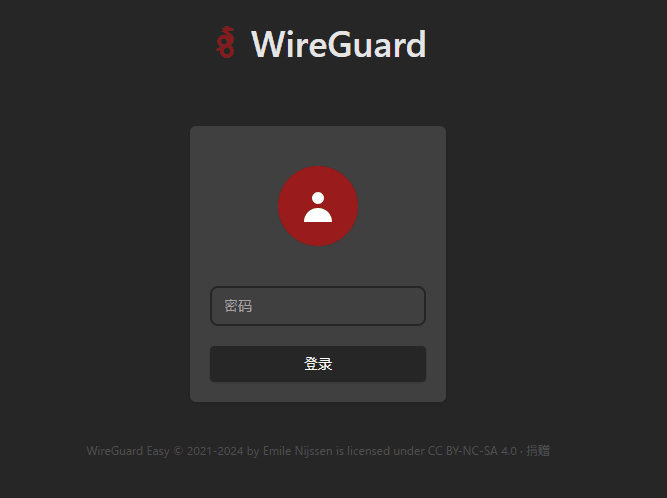Click the 密码 placeholder text

tap(238, 306)
